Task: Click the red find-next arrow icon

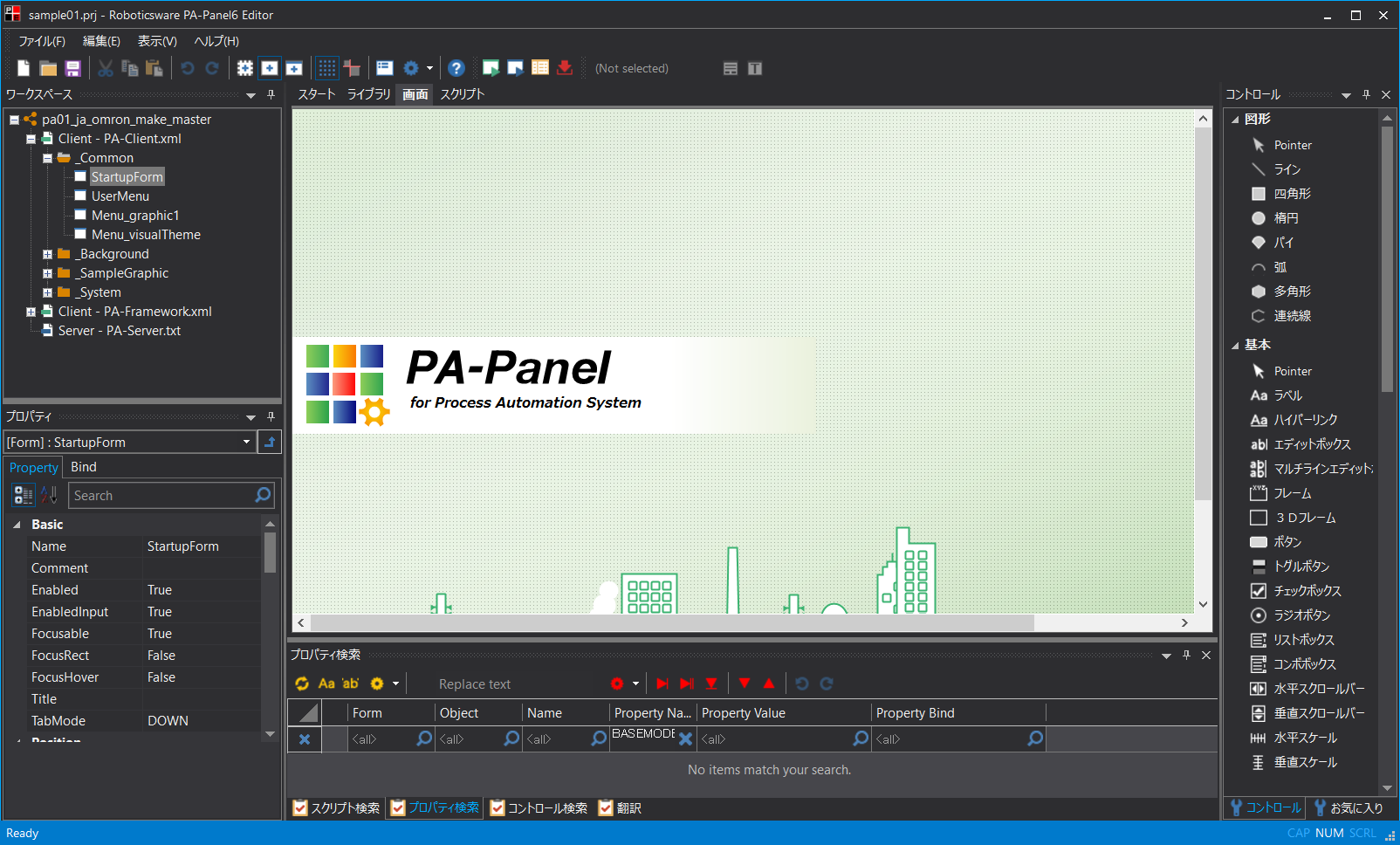Action: click(662, 684)
